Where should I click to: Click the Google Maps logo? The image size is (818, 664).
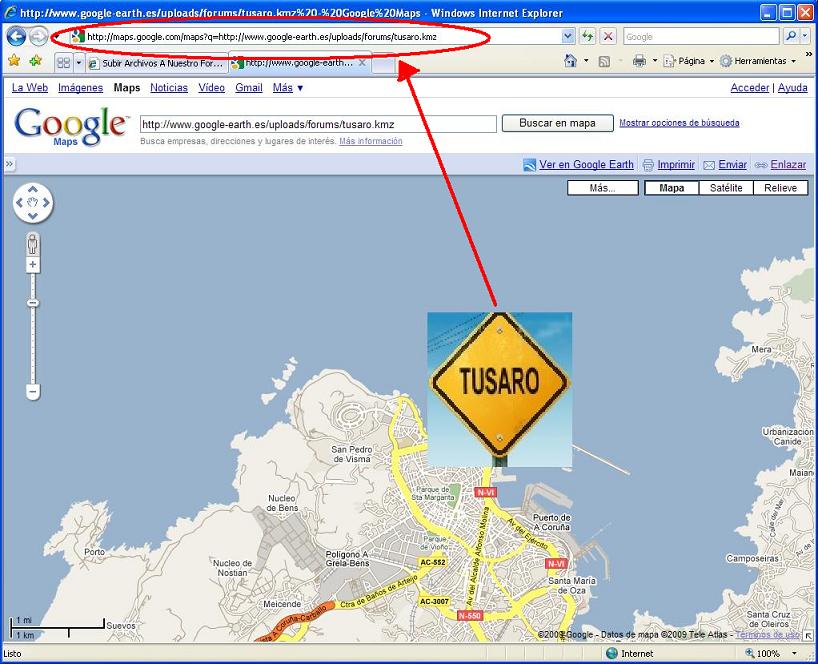pyautogui.click(x=71, y=126)
